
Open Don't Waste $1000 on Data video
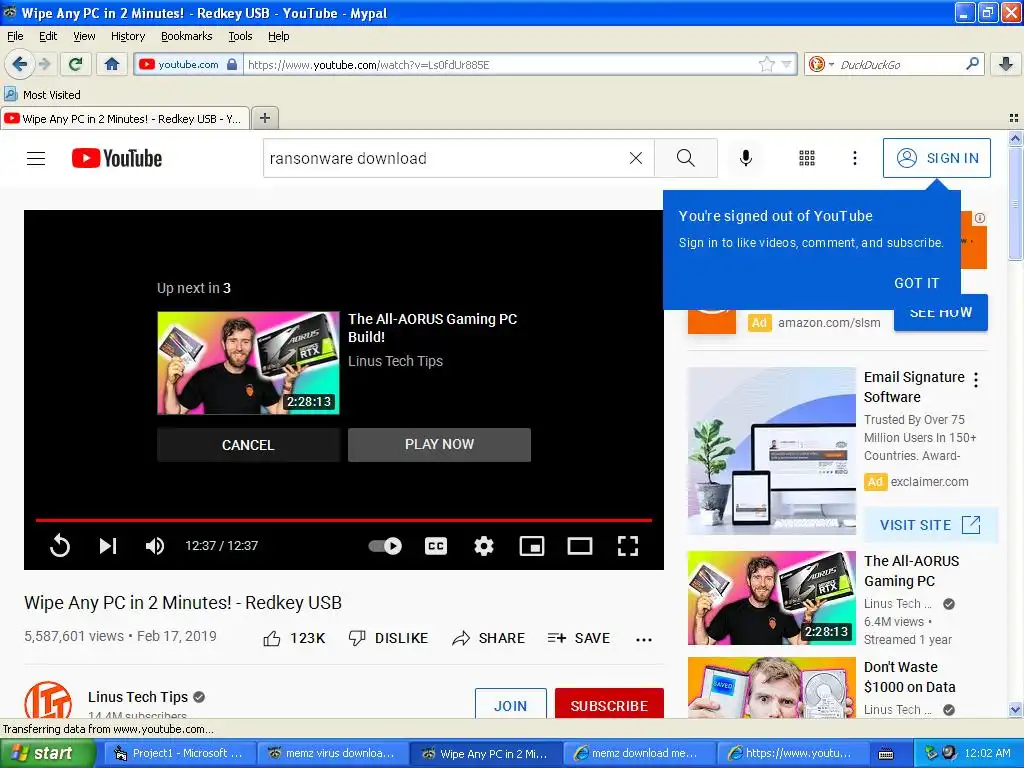[771, 688]
